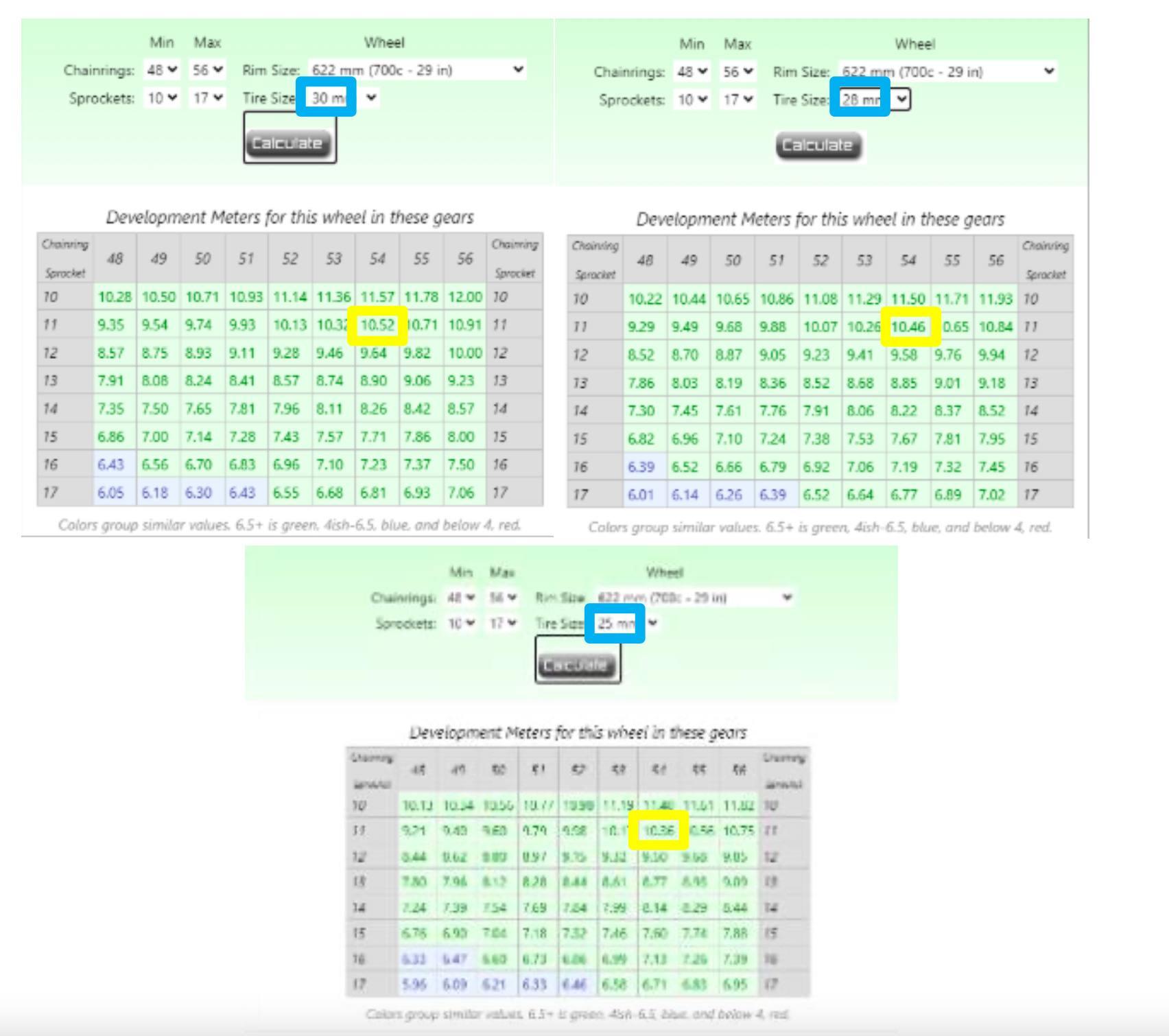Click 'Development Meters' heading above 25 mm table
Screen dimensions: 1169x1036
click(578, 733)
